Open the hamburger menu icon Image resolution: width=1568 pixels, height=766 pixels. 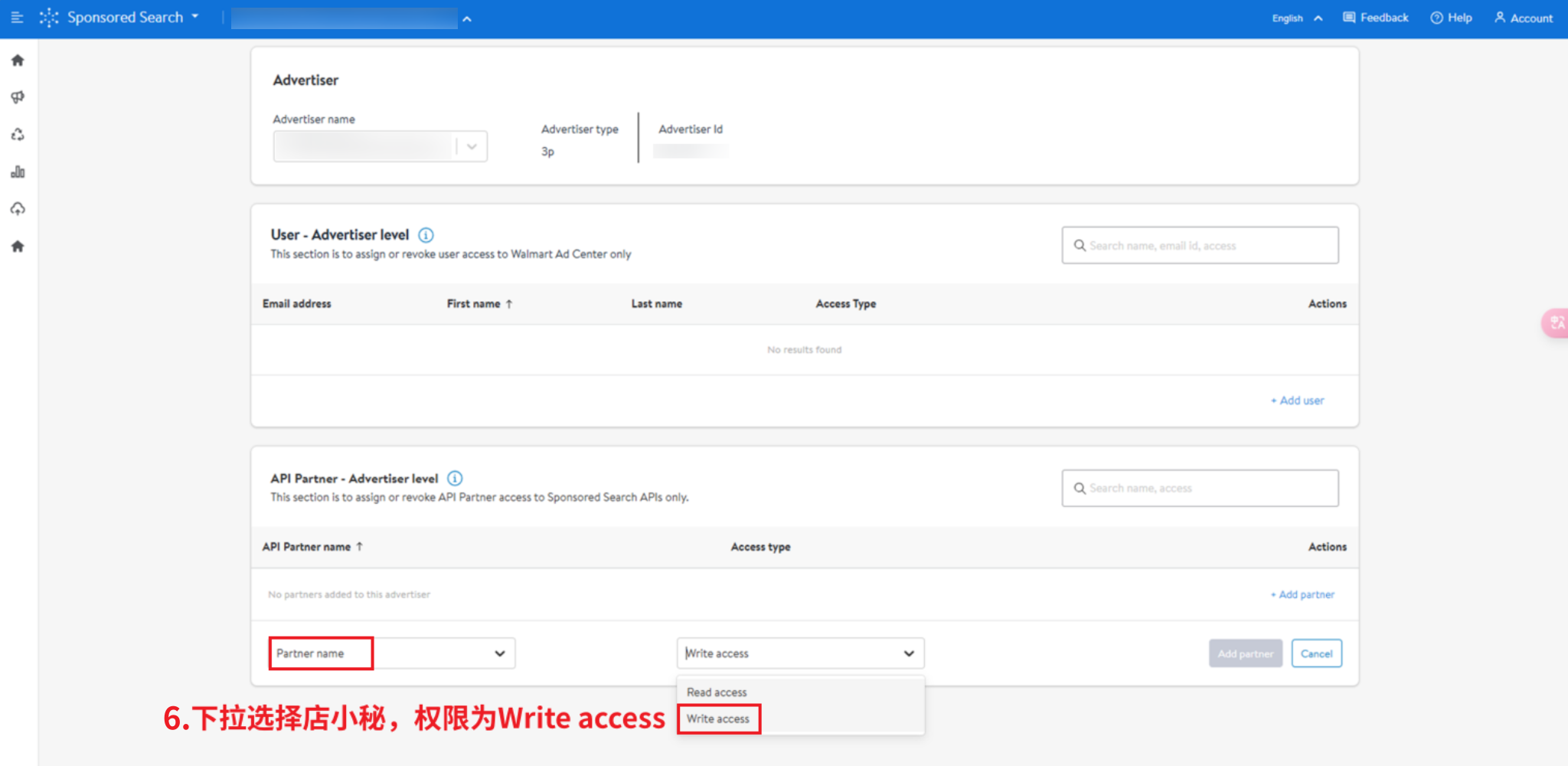point(17,18)
